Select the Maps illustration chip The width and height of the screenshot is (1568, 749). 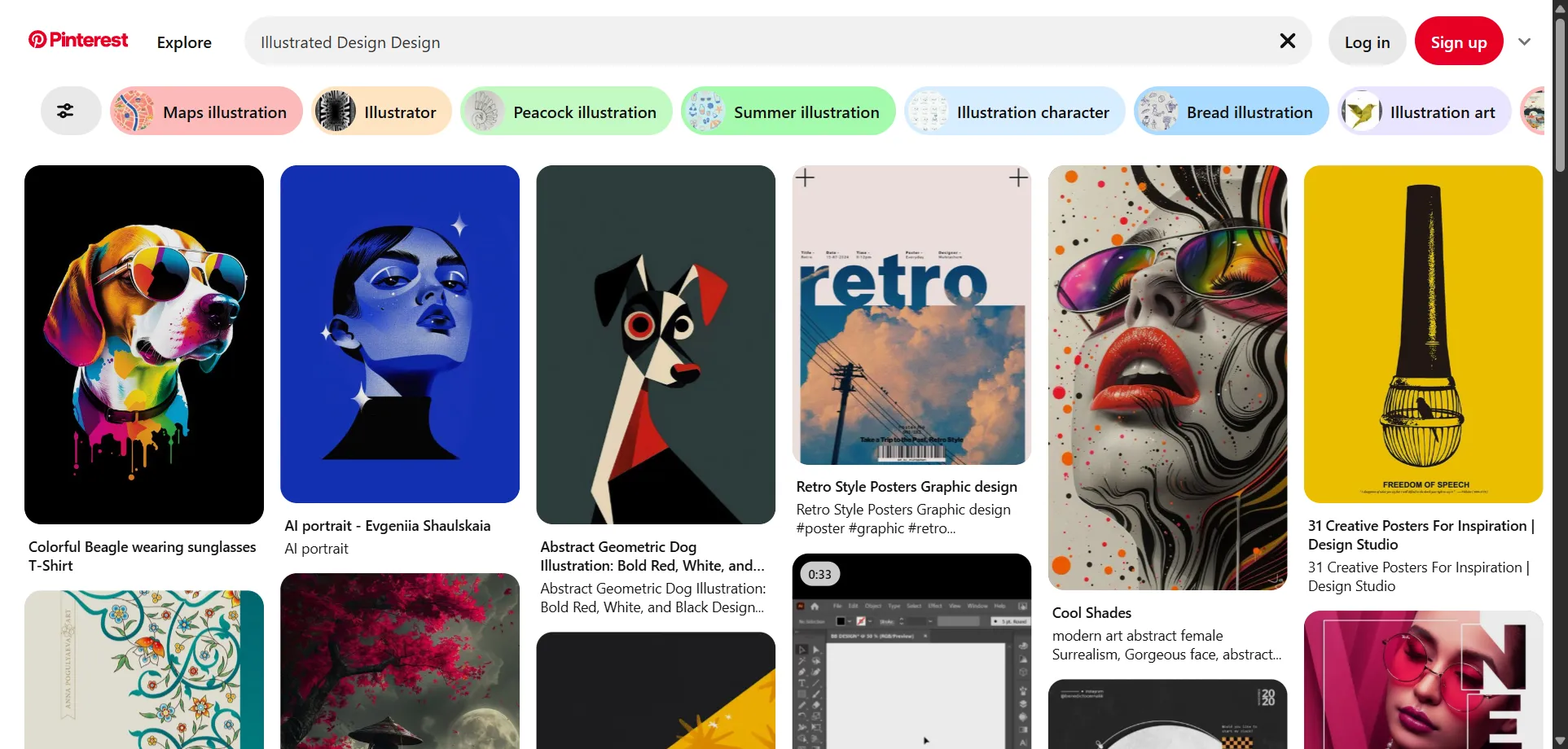(x=206, y=112)
